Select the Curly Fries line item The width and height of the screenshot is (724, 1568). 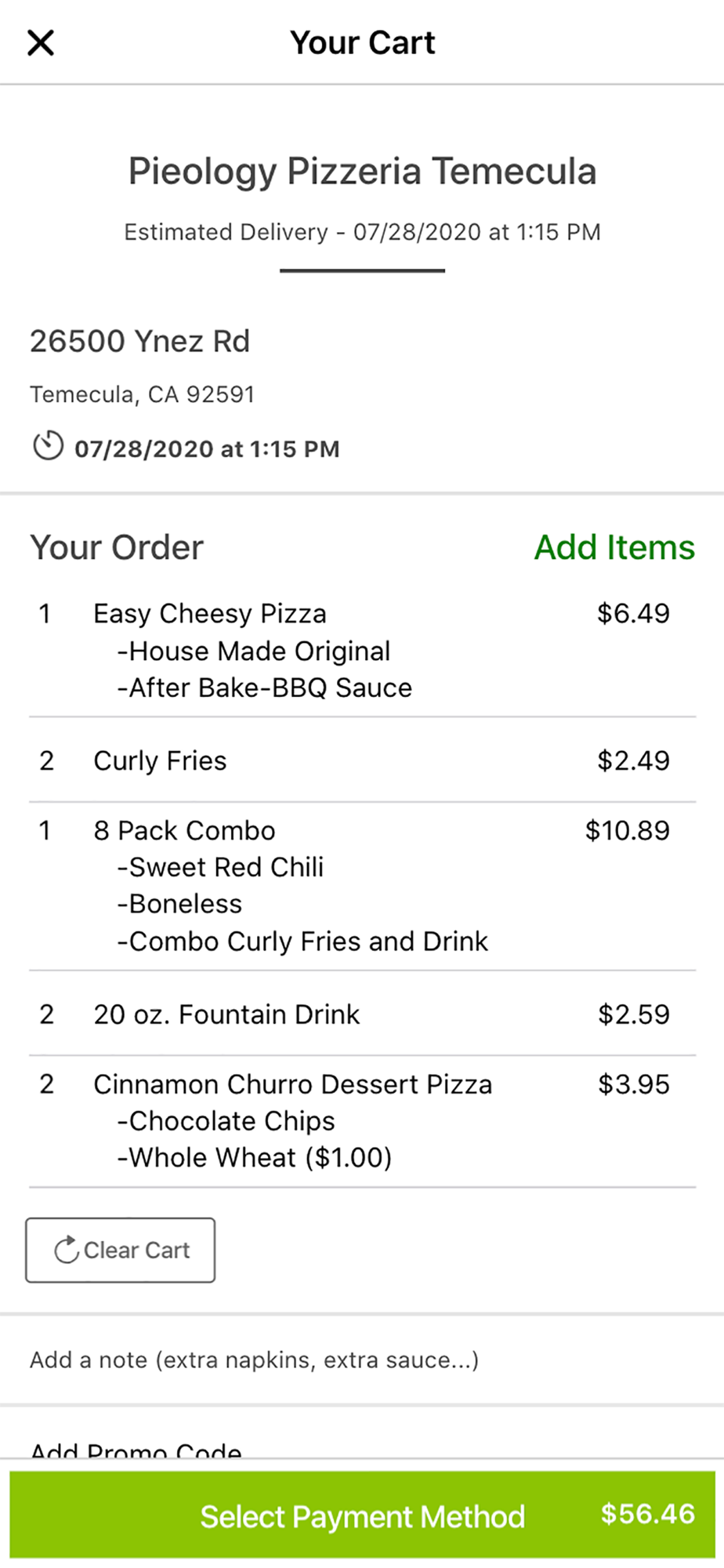click(x=362, y=760)
